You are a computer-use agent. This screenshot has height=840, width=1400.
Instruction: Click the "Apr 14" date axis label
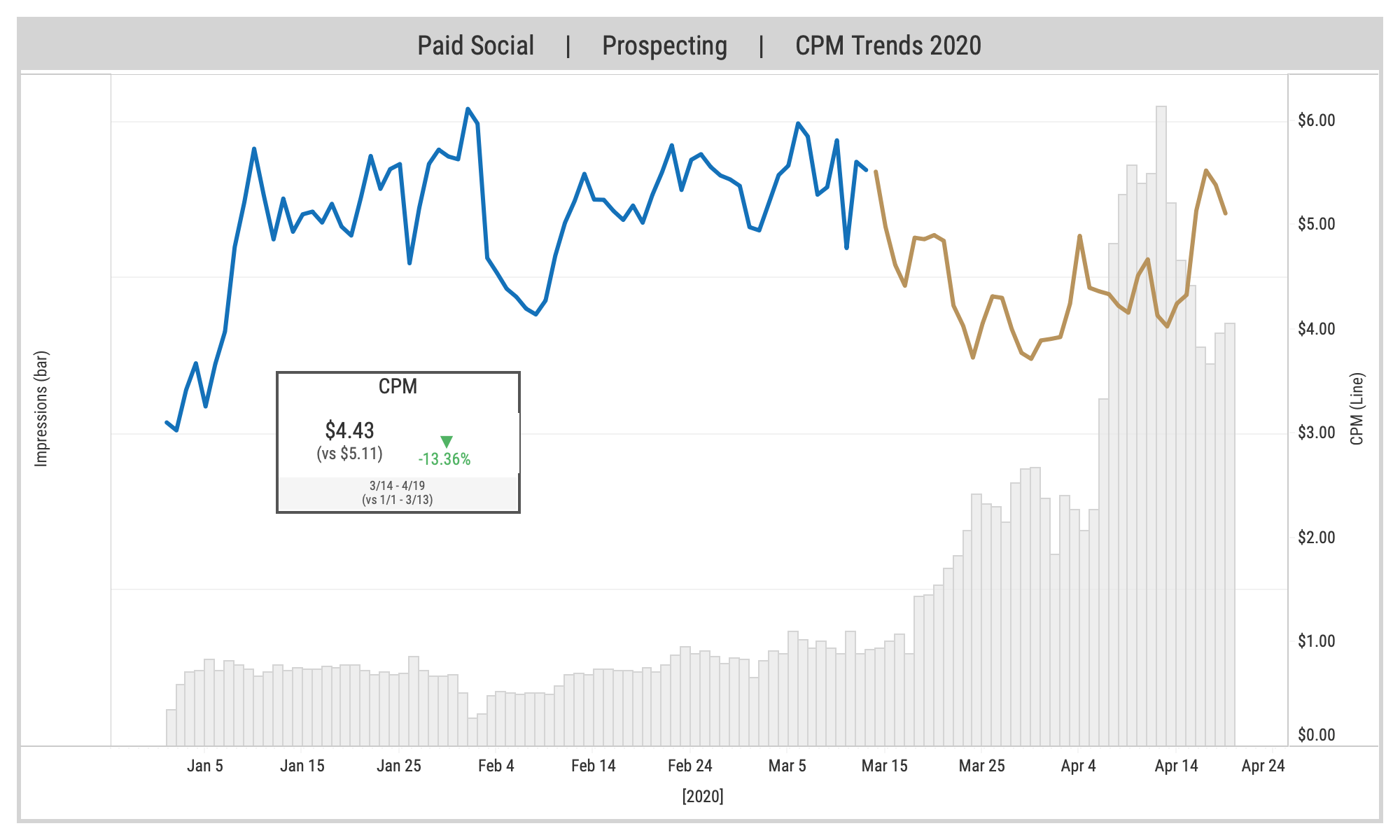(1177, 766)
